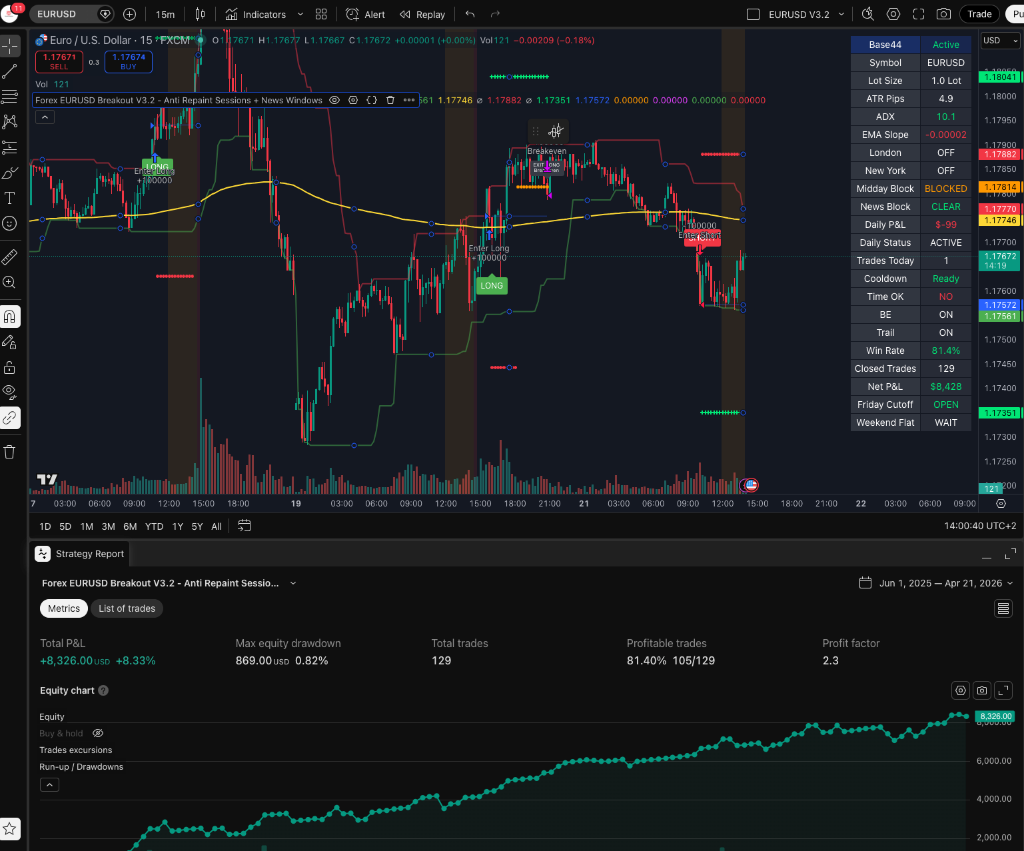The height and width of the screenshot is (851, 1024).
Task: Open the emoji icons tool
Action: pyautogui.click(x=10, y=223)
